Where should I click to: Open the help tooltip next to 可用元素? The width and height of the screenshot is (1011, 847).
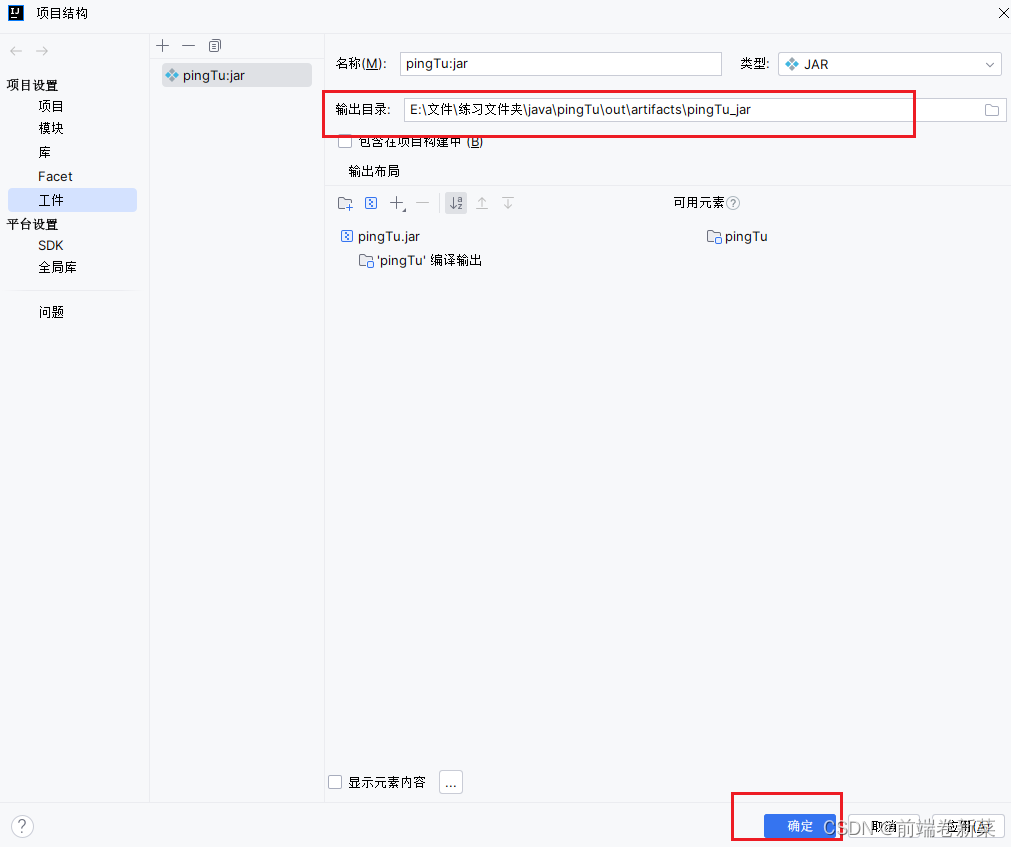tap(734, 203)
